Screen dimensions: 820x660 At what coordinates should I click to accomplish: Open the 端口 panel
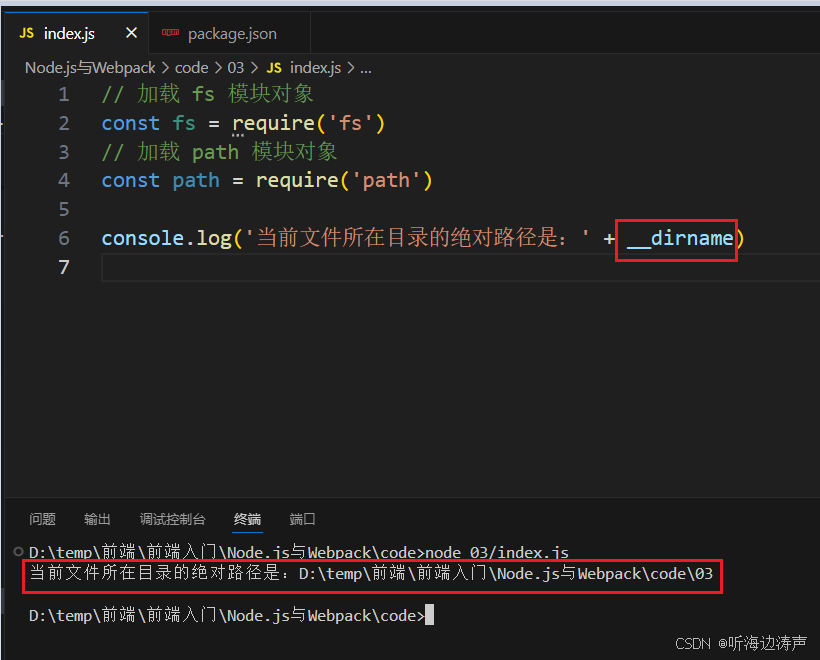(302, 519)
